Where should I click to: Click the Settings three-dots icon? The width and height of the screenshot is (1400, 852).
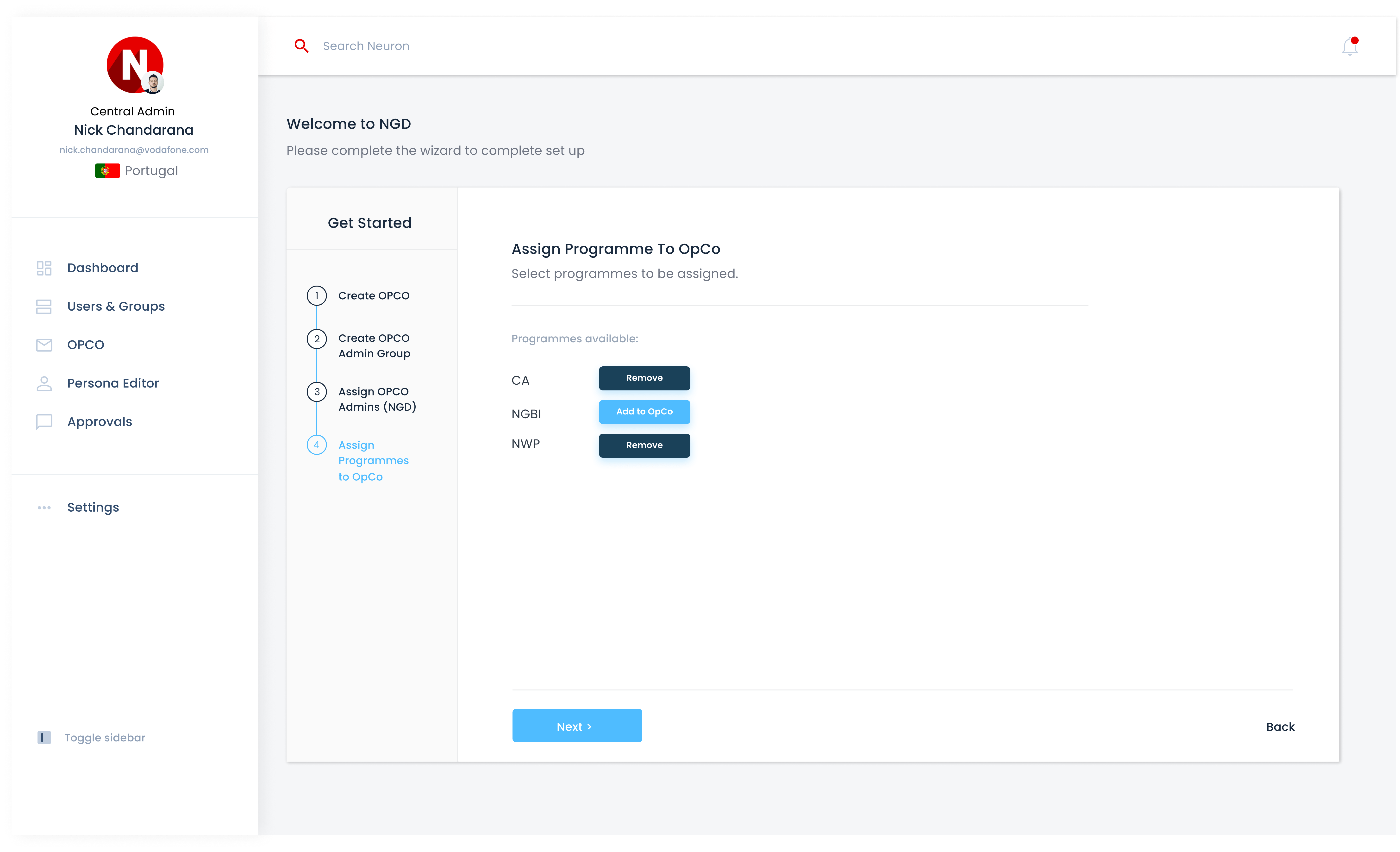click(44, 507)
